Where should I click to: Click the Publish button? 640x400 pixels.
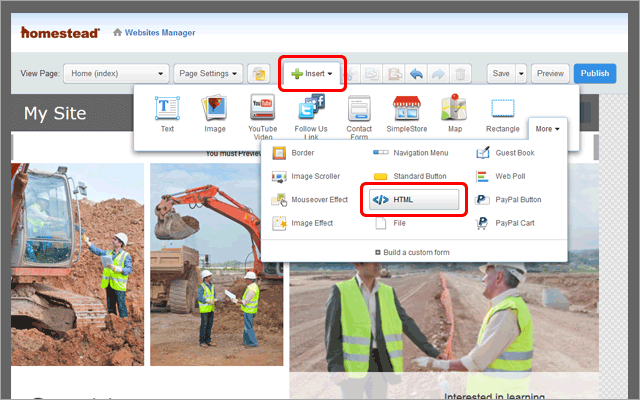click(x=595, y=74)
